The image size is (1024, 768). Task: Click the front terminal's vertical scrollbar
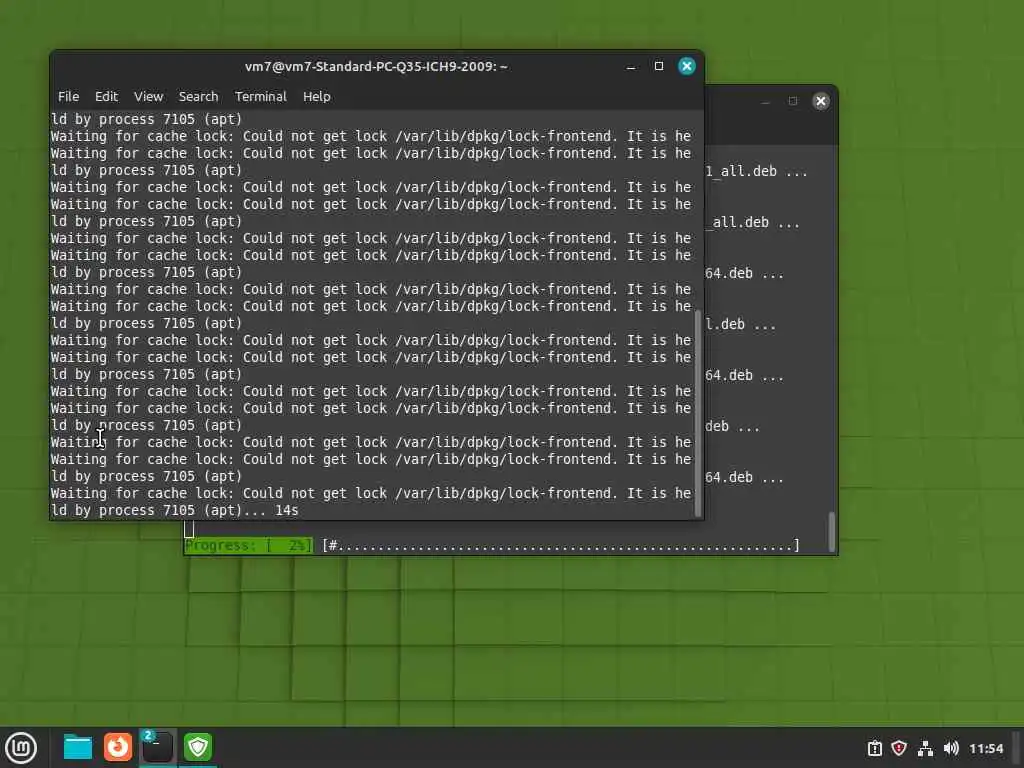(698, 413)
